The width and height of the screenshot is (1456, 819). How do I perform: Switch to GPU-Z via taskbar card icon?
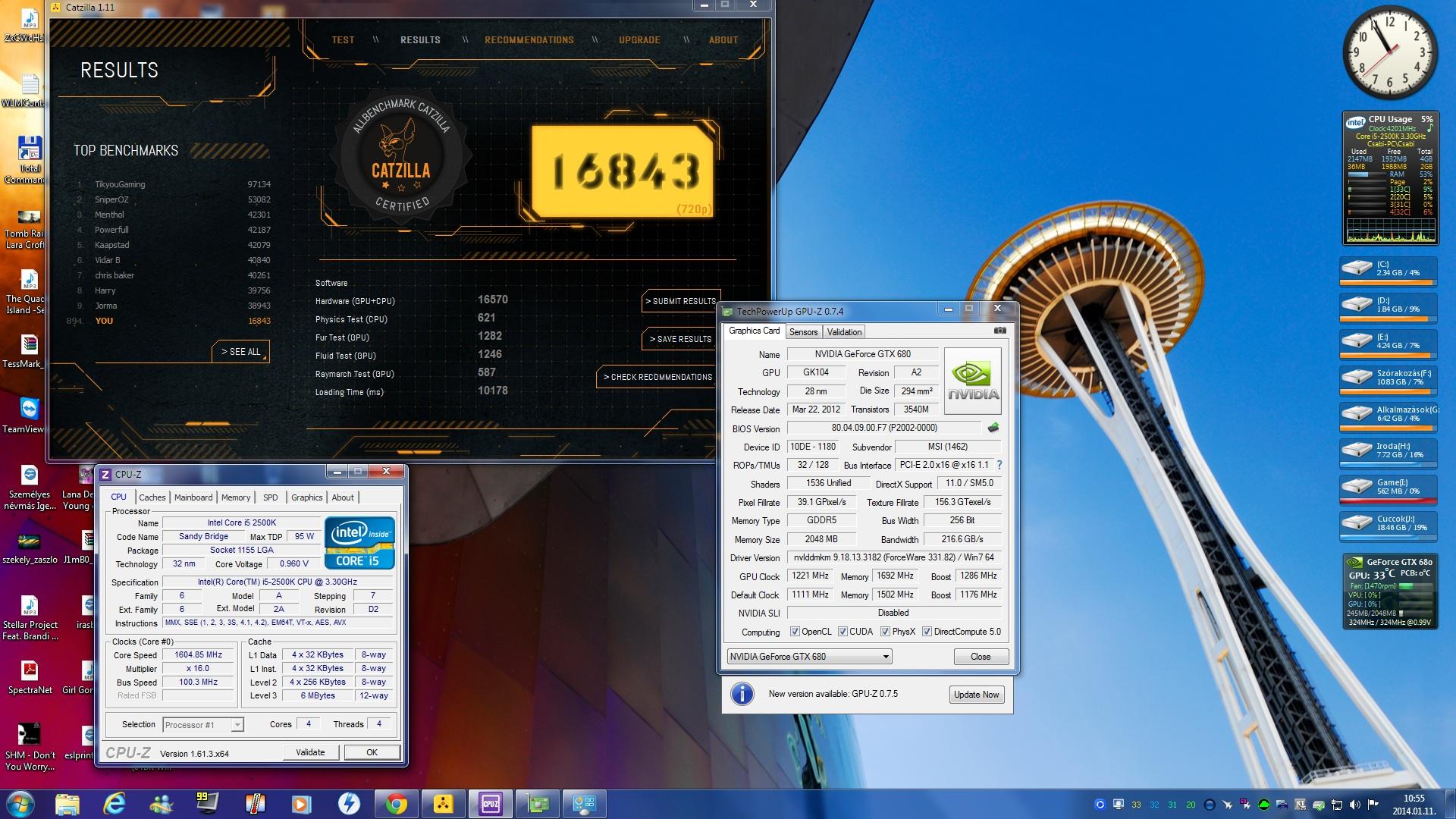[x=538, y=804]
